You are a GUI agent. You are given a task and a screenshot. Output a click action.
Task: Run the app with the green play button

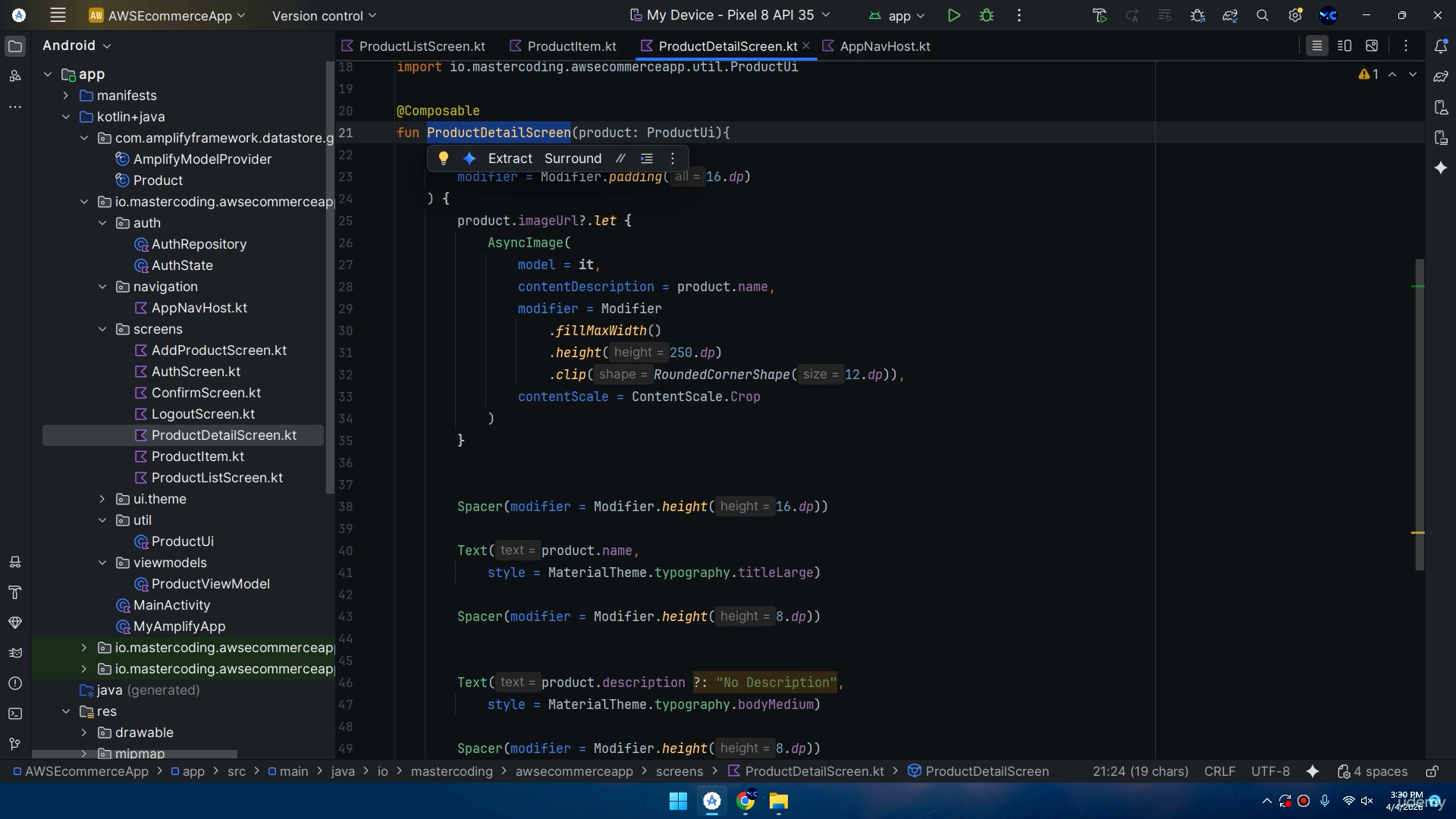(x=954, y=15)
